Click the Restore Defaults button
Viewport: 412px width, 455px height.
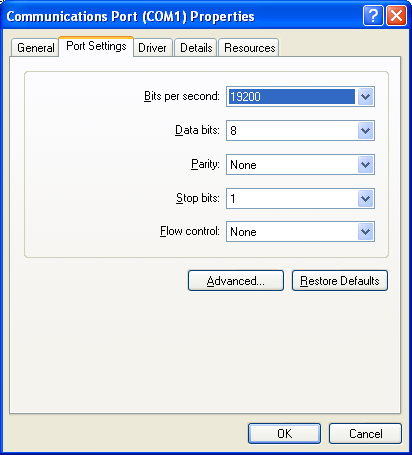pyautogui.click(x=340, y=281)
